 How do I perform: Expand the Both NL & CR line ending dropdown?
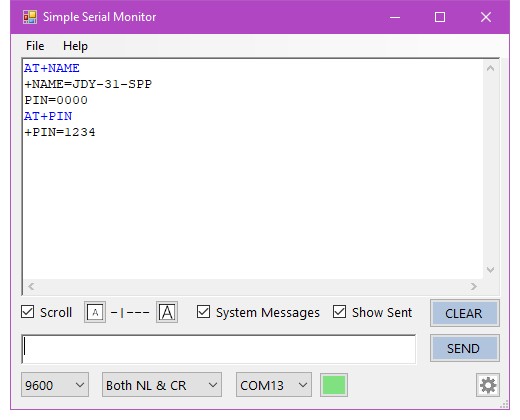pos(162,385)
